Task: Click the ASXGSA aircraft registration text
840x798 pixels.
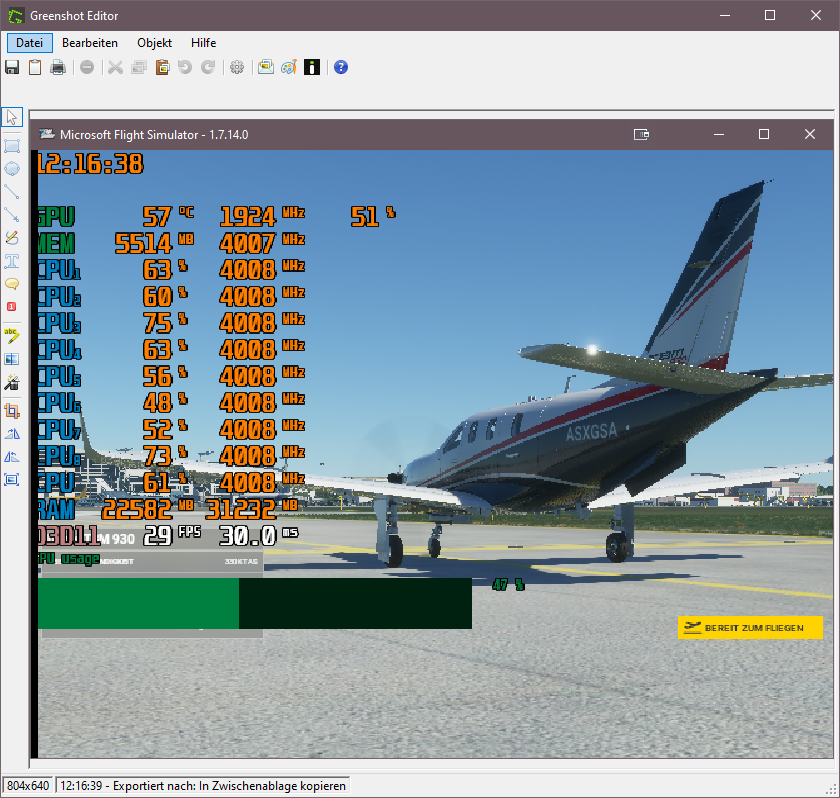Action: pos(591,432)
